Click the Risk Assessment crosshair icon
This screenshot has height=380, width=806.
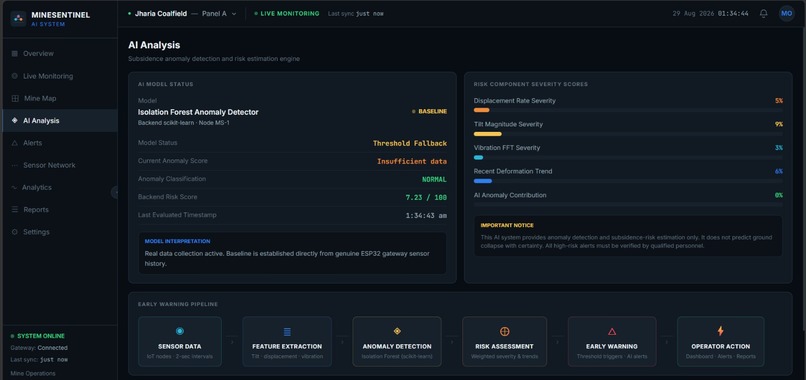point(505,332)
